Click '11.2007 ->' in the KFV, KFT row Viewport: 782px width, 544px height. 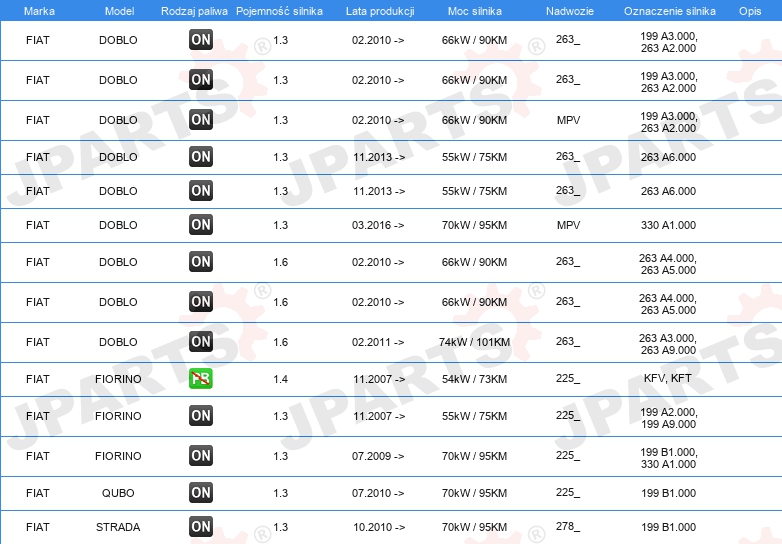(x=379, y=379)
